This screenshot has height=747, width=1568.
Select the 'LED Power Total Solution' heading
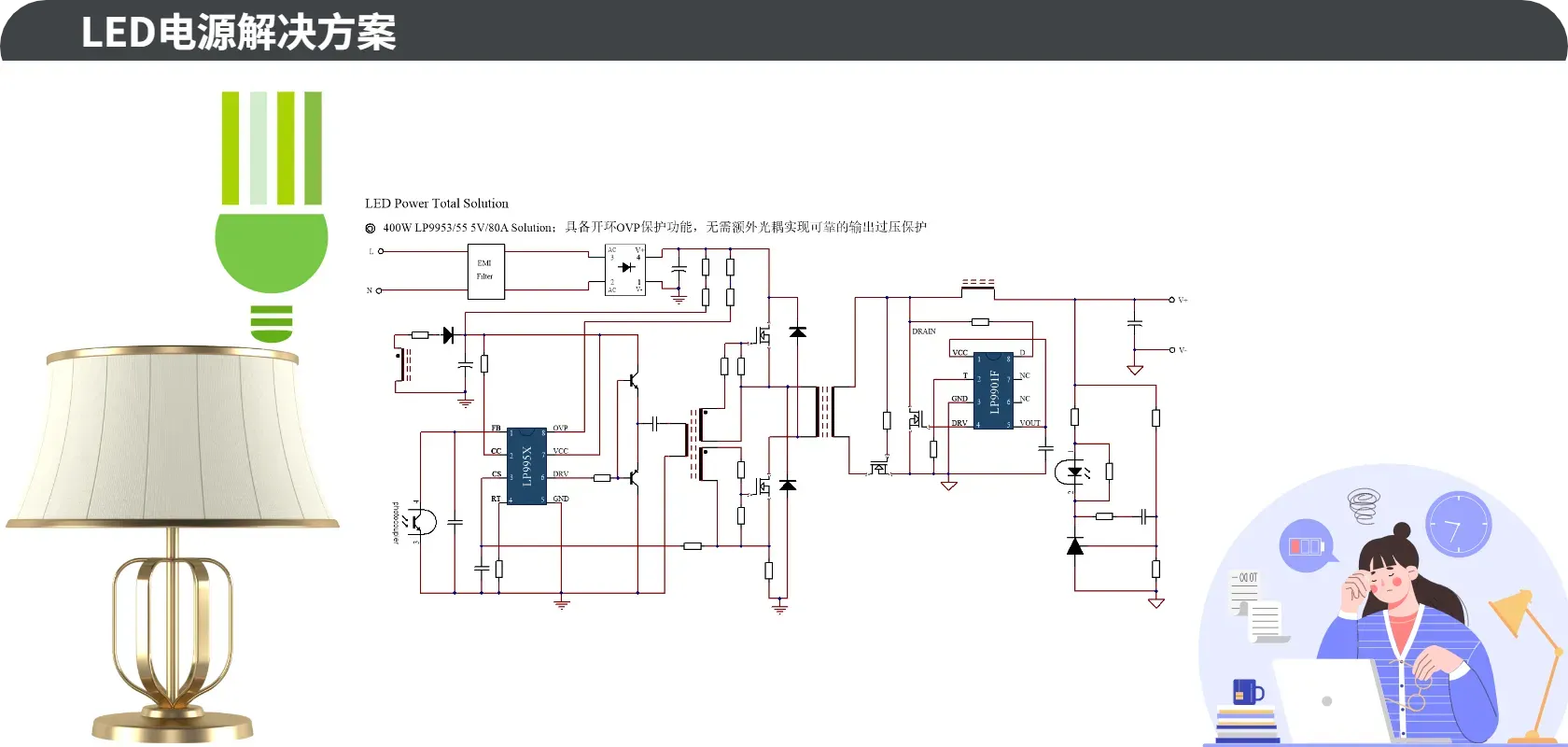437,204
